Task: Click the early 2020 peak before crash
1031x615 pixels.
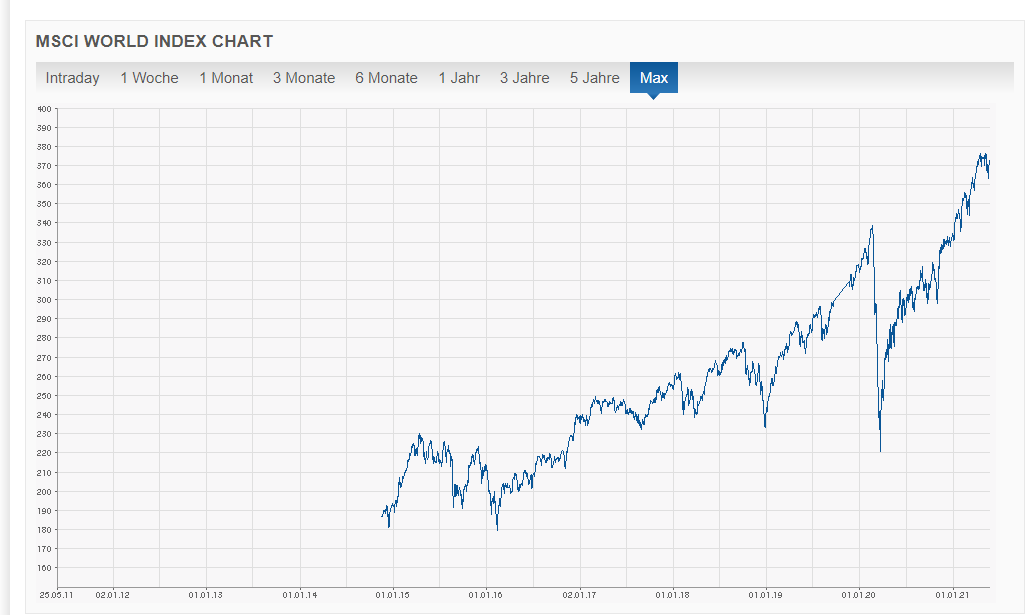Action: click(x=872, y=228)
